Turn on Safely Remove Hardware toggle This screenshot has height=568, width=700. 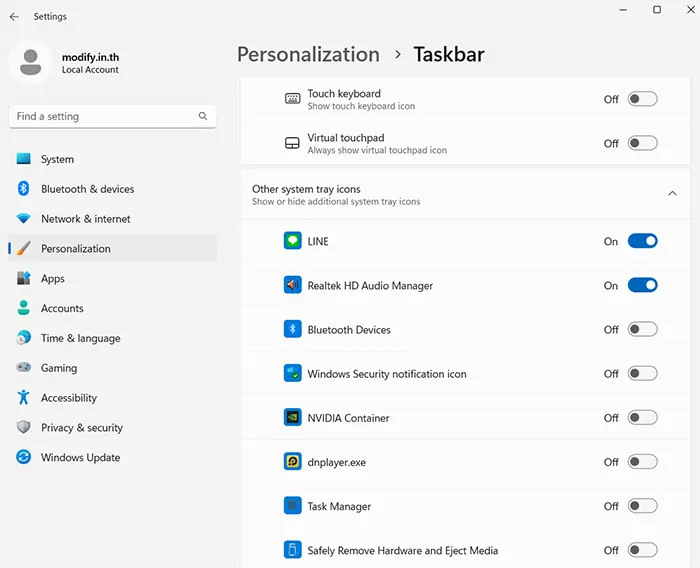pos(642,550)
